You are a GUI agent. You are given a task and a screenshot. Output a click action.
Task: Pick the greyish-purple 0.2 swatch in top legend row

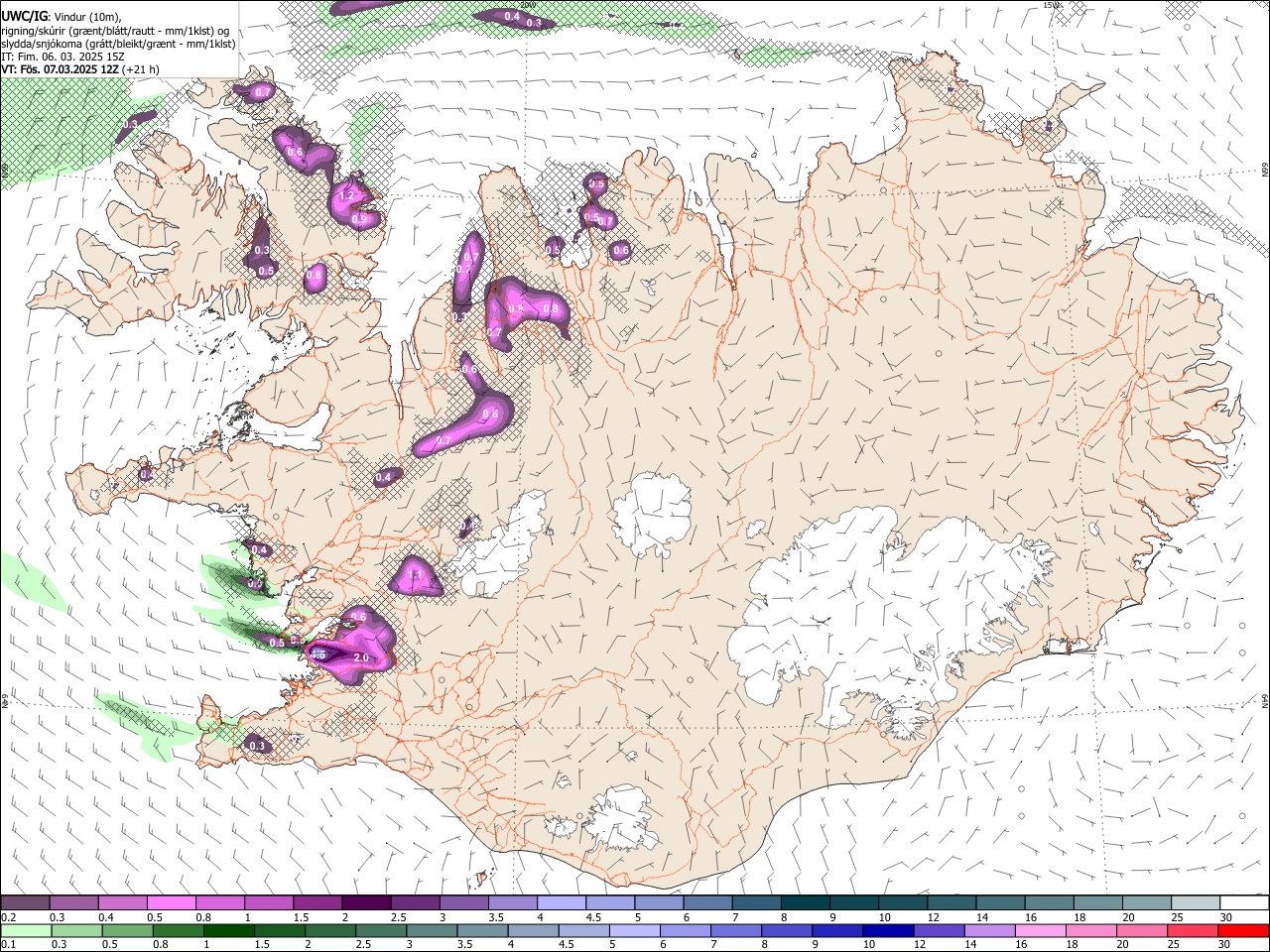click(25, 903)
